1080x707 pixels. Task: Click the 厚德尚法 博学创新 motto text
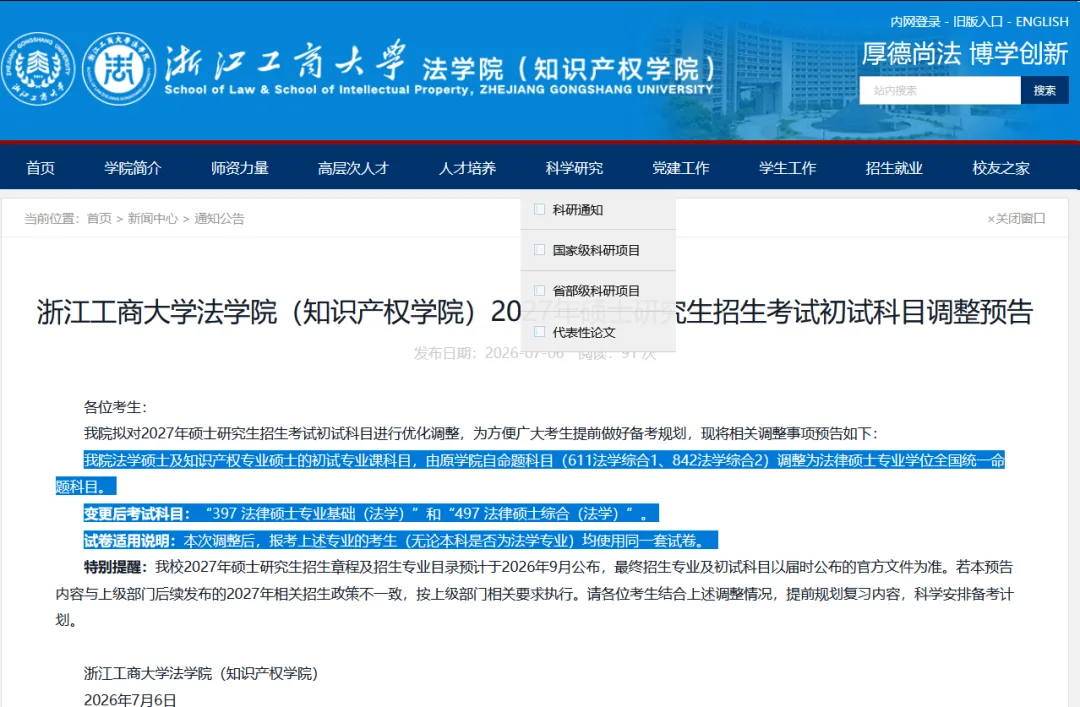(965, 54)
